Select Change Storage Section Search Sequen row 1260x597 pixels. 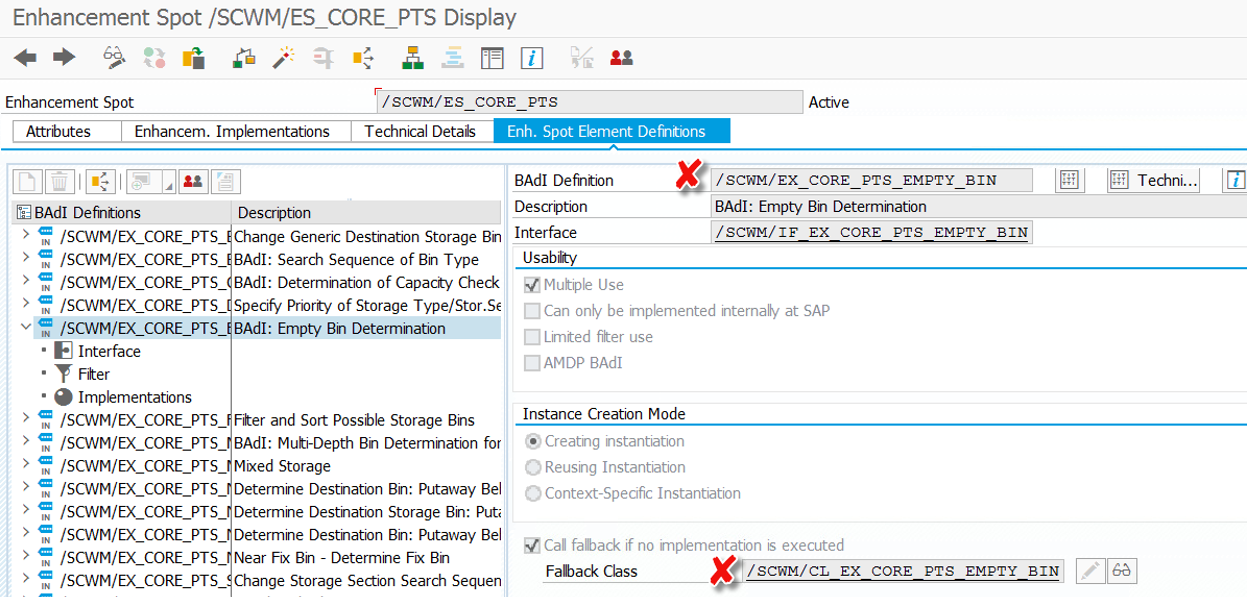point(257,580)
